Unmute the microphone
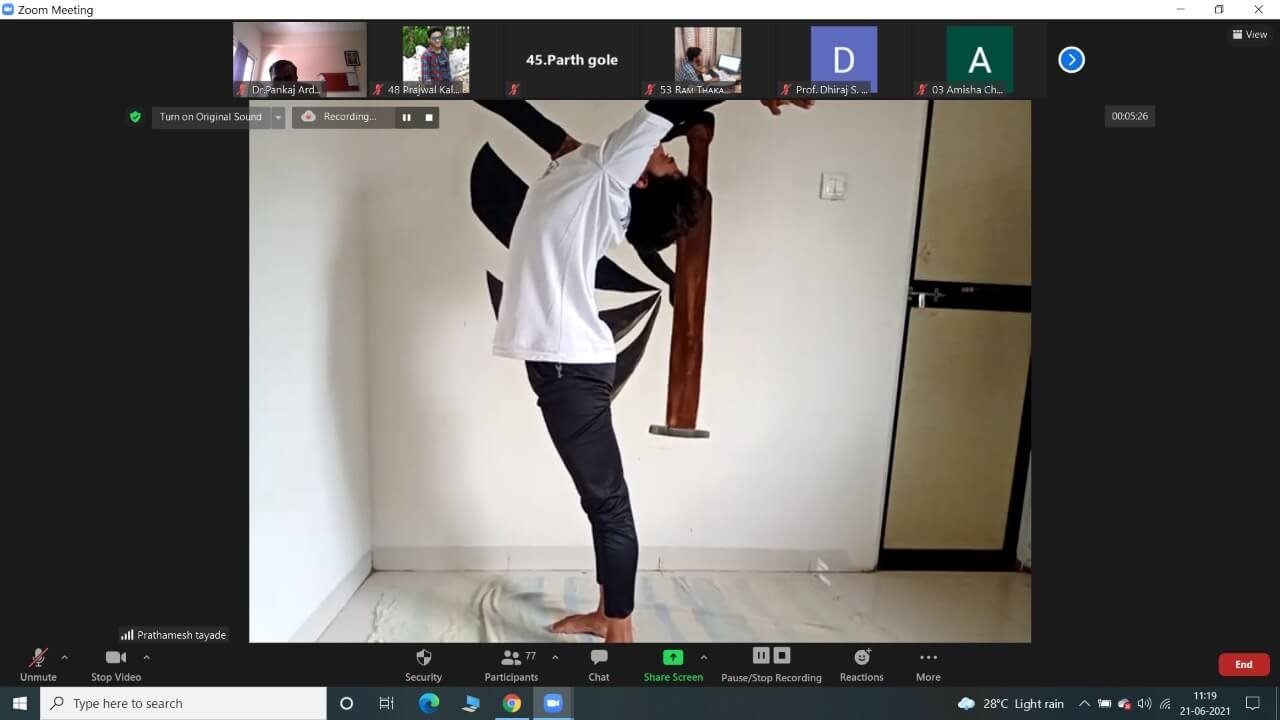 [38, 664]
